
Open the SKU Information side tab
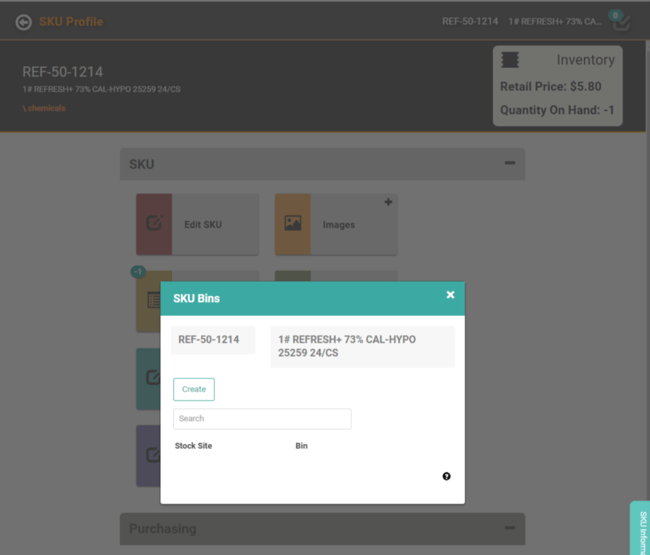[640, 528]
